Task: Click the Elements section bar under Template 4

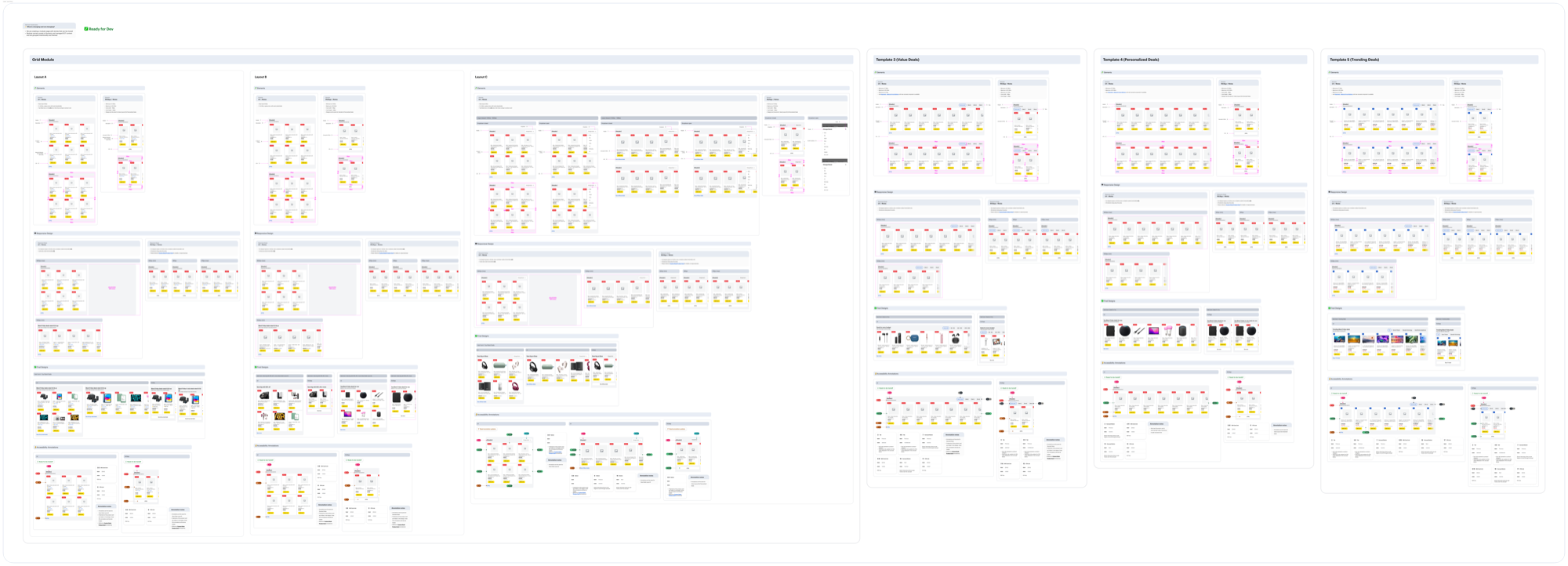Action: click(x=1181, y=72)
